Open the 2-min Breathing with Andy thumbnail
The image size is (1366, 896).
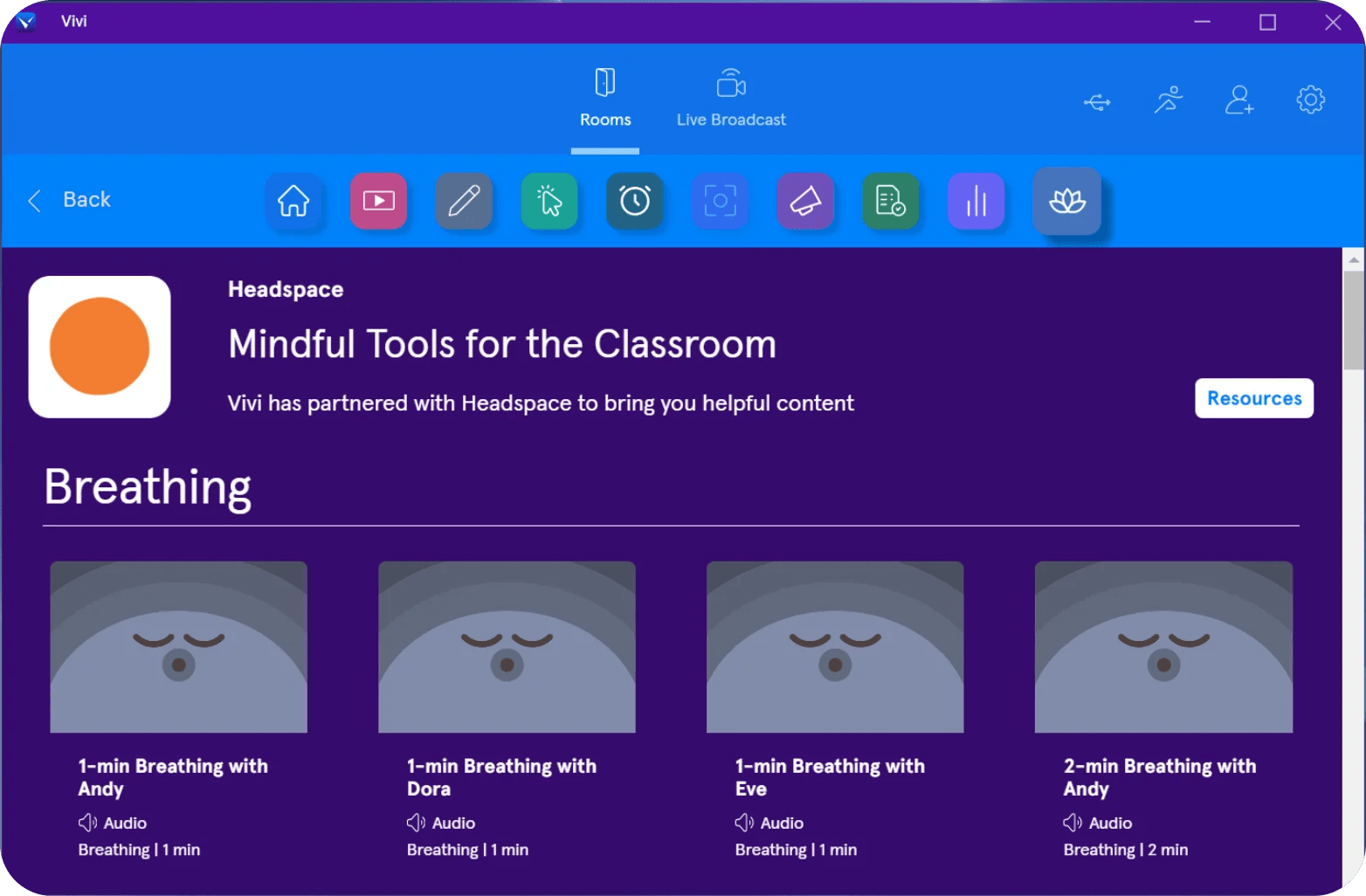[x=1163, y=647]
